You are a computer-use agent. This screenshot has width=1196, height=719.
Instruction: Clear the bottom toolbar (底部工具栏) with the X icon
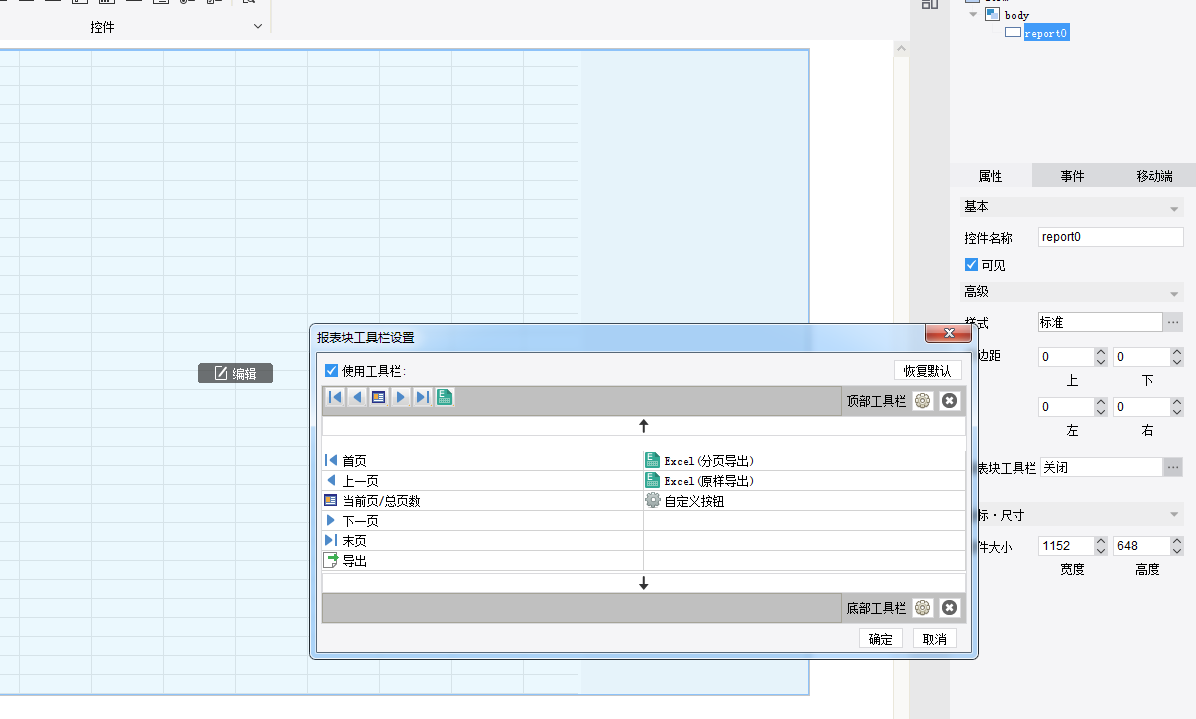(950, 608)
